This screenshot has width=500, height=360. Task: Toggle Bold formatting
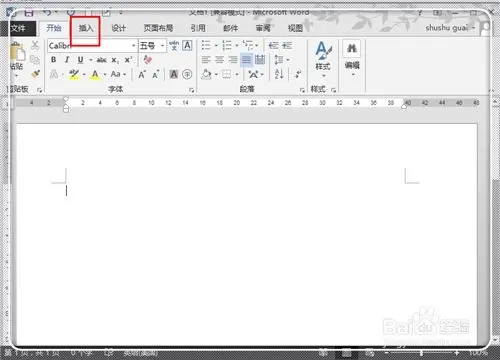(53, 60)
